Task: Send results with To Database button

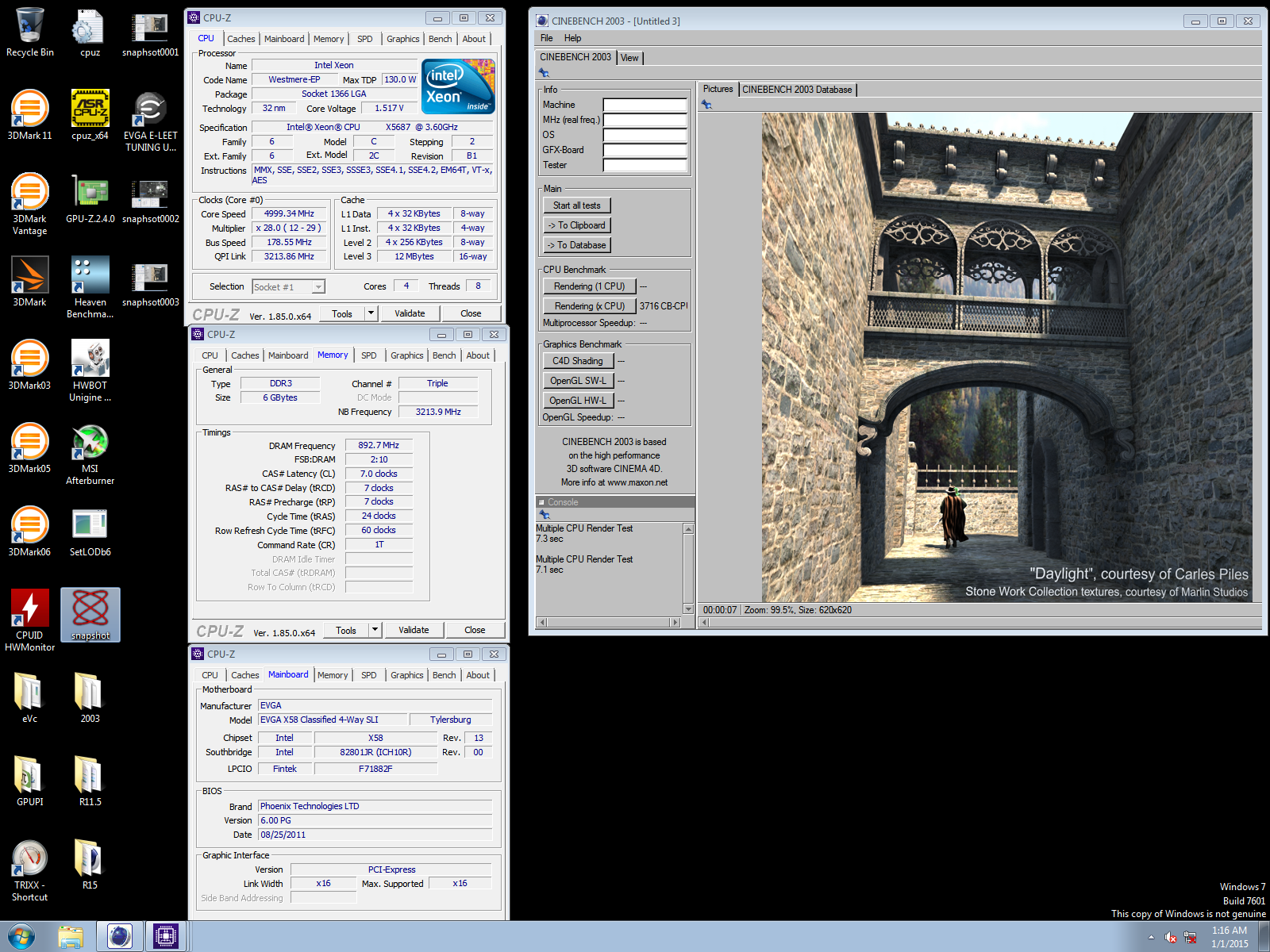Action: (577, 245)
